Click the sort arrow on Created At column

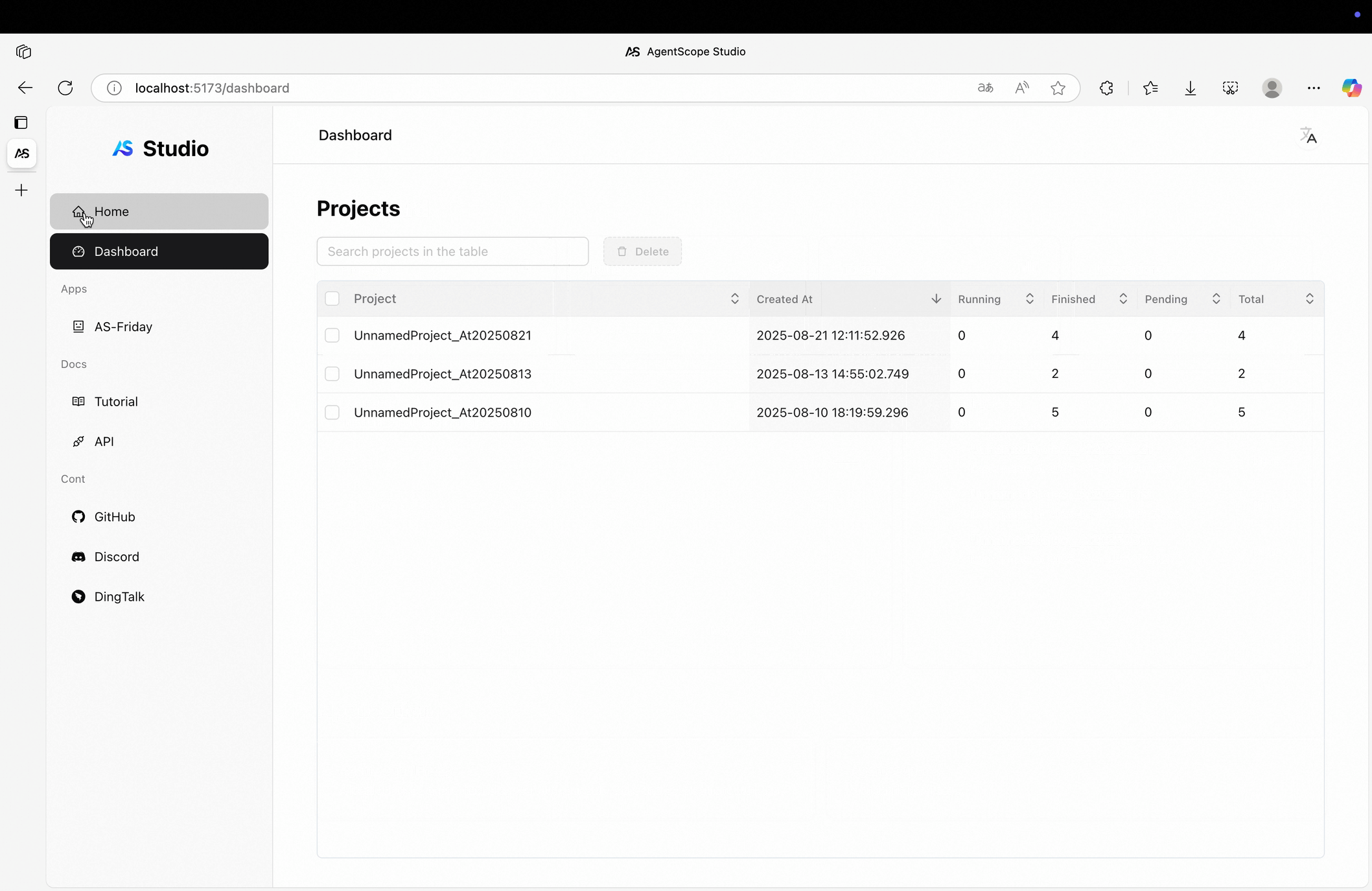pos(936,299)
